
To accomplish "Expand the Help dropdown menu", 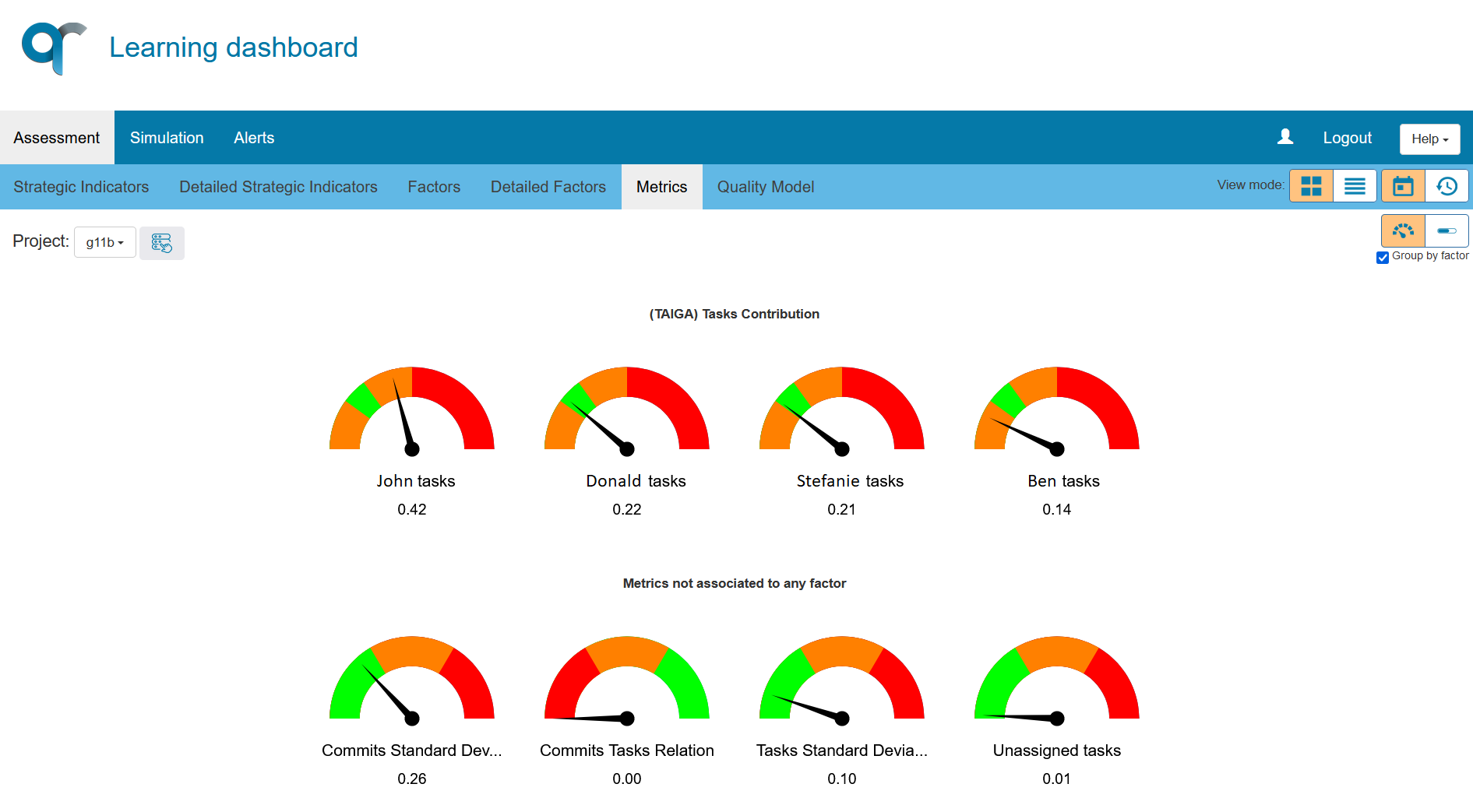I will click(x=1429, y=139).
